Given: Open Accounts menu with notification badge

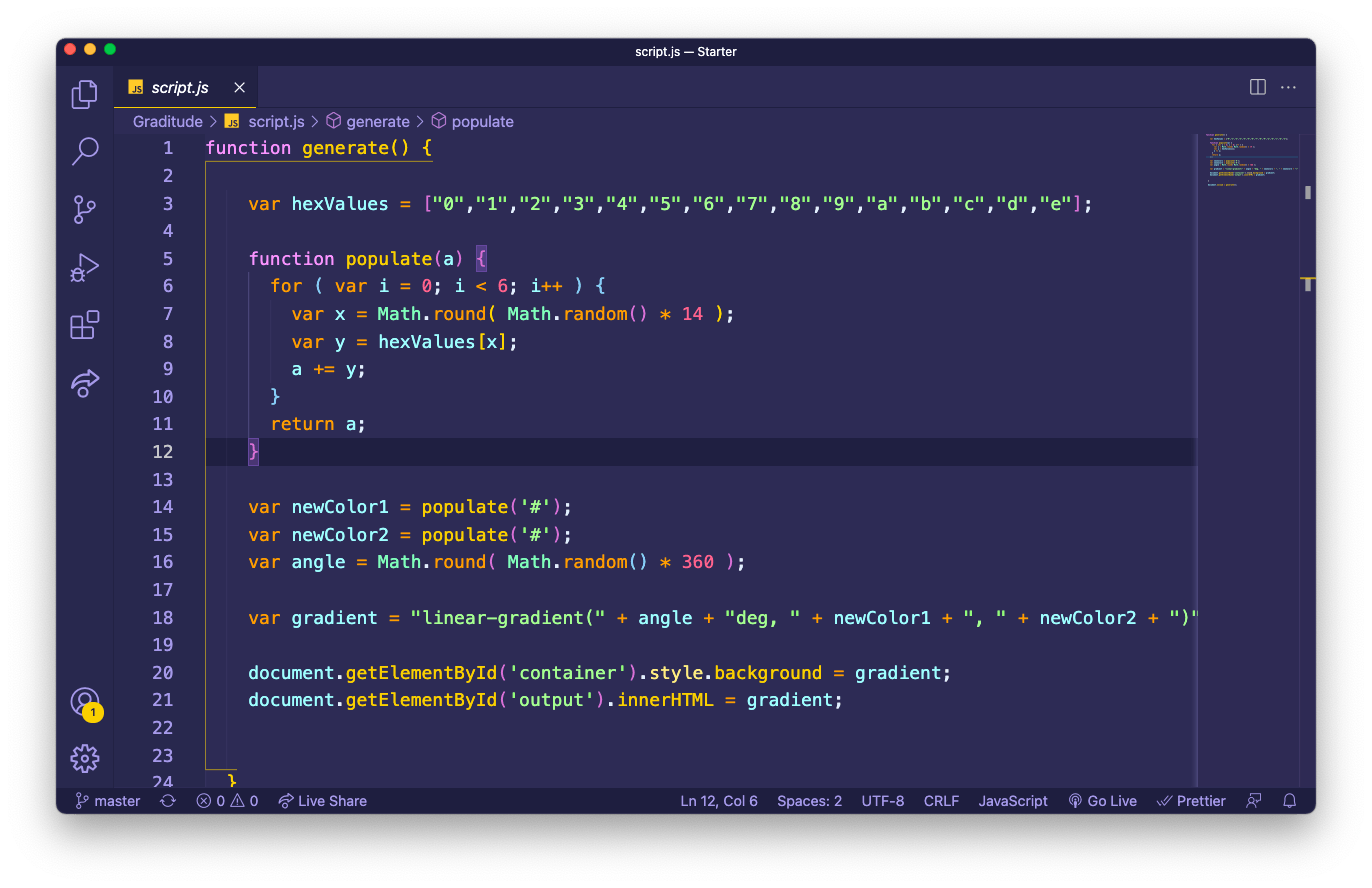Looking at the screenshot, I should 85,702.
